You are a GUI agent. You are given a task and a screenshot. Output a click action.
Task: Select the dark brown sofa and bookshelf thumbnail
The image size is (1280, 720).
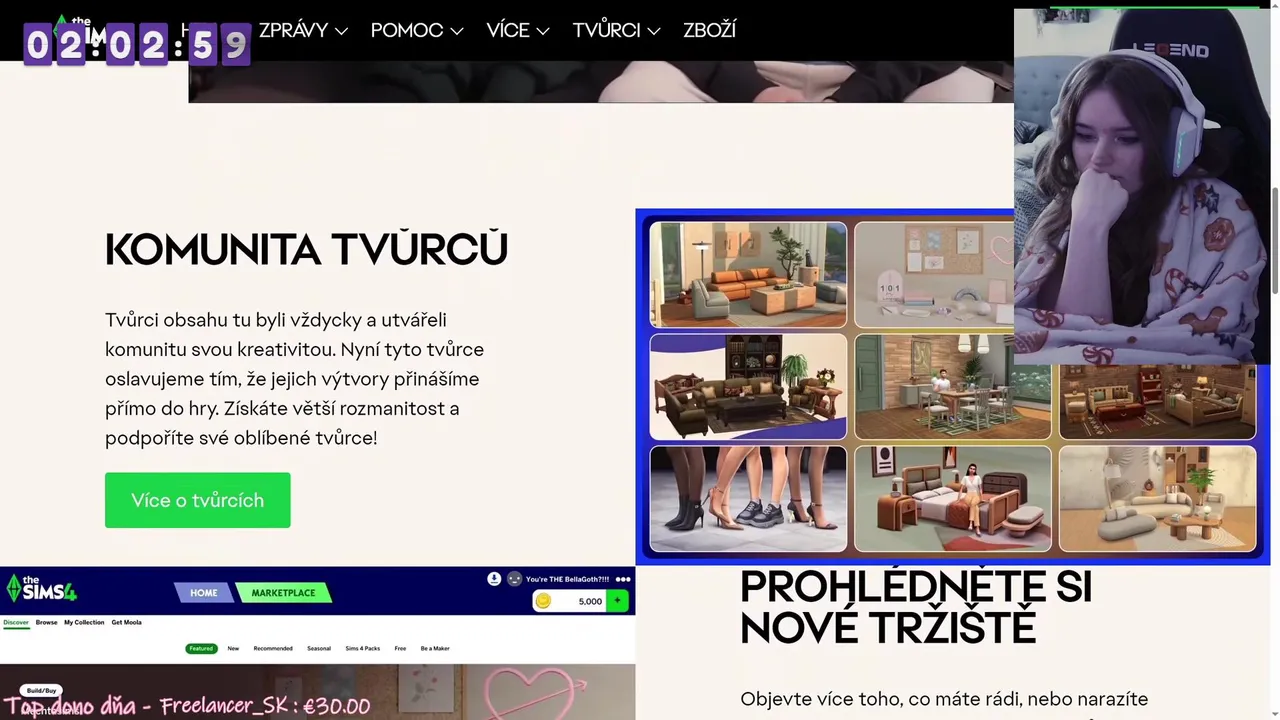(x=748, y=387)
